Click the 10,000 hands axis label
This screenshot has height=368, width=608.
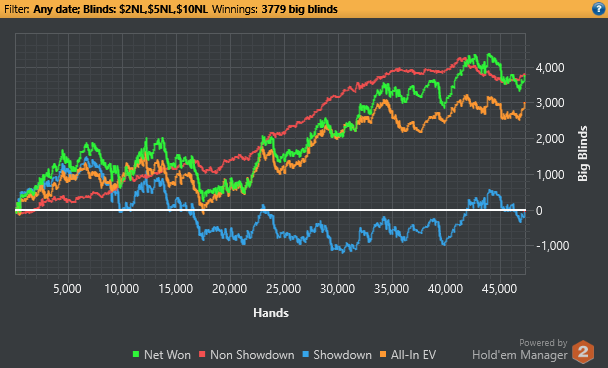click(122, 289)
